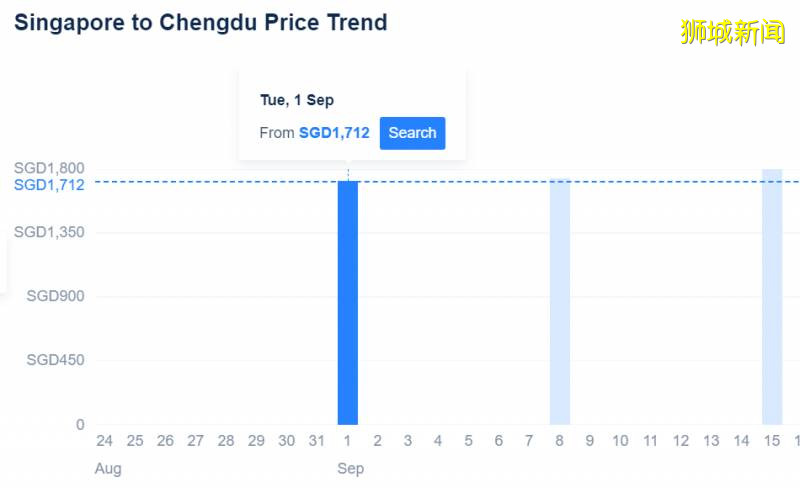
Task: Click the SGD1,800 axis label
Action: point(49,168)
